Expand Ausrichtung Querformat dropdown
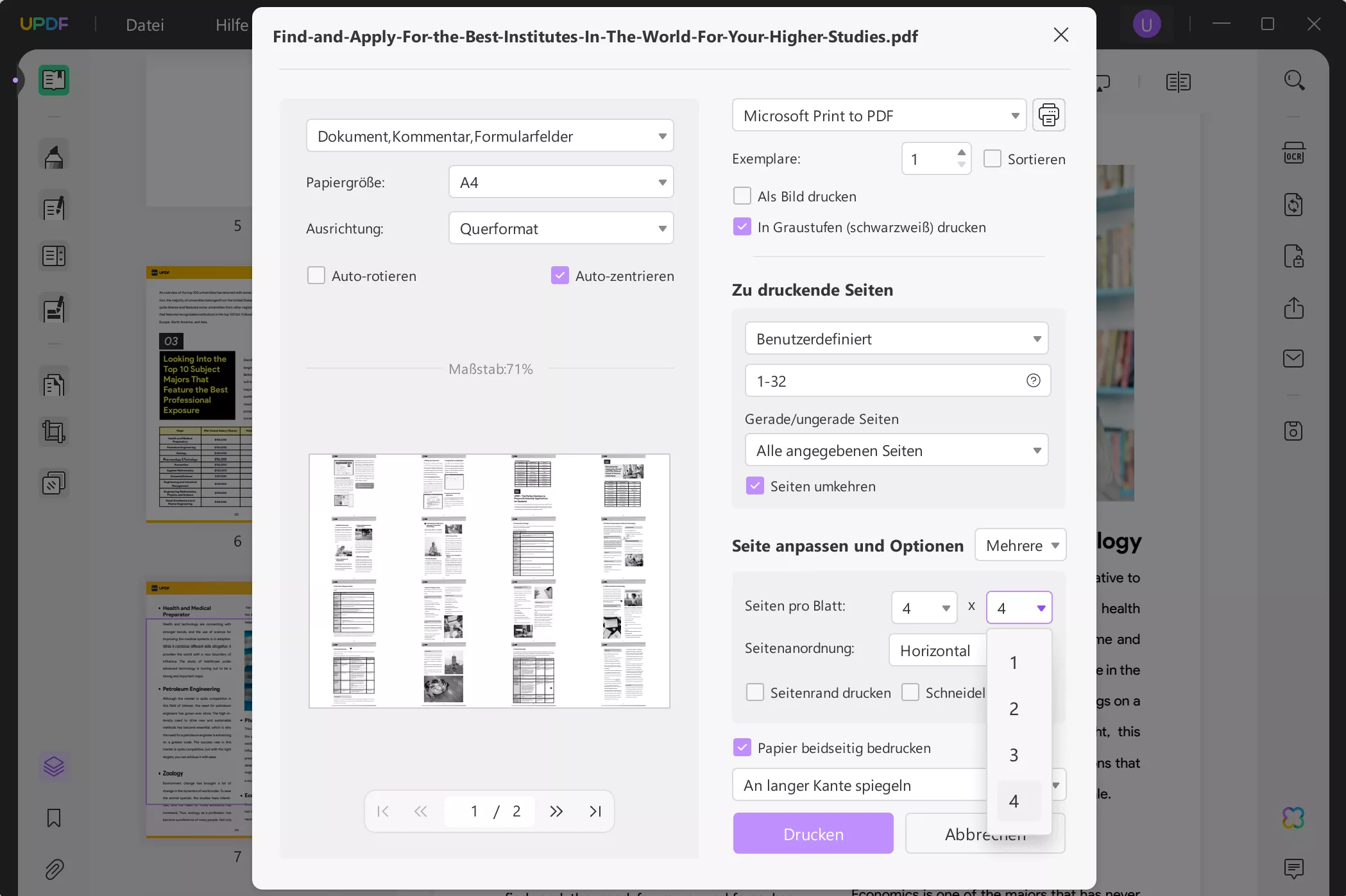Screen dimensions: 1346x896 click(x=561, y=228)
